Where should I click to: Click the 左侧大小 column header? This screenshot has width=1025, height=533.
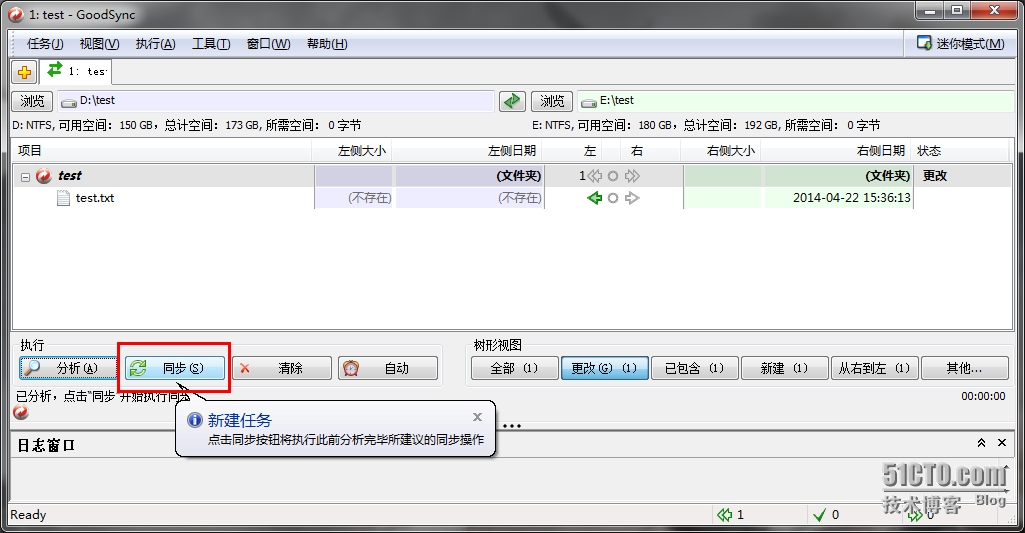point(352,151)
